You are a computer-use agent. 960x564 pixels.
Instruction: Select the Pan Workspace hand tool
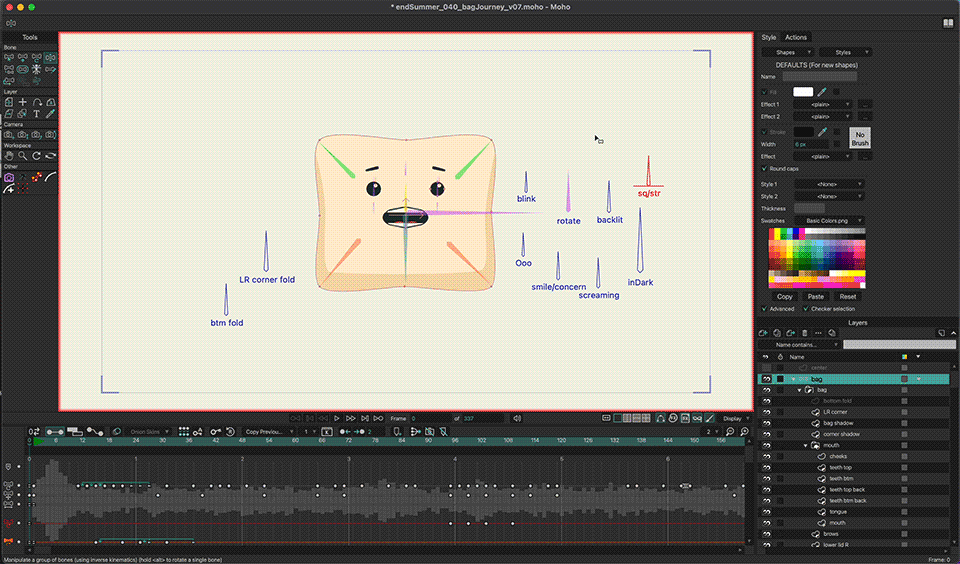point(8,156)
